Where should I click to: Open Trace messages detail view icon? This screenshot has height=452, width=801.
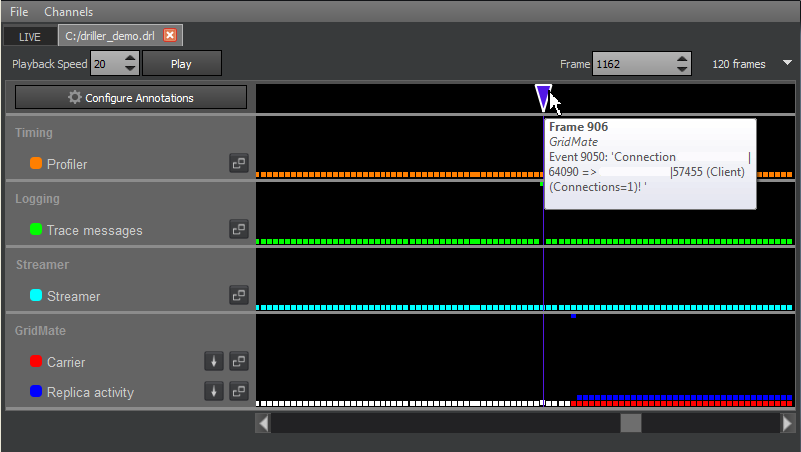click(x=238, y=230)
